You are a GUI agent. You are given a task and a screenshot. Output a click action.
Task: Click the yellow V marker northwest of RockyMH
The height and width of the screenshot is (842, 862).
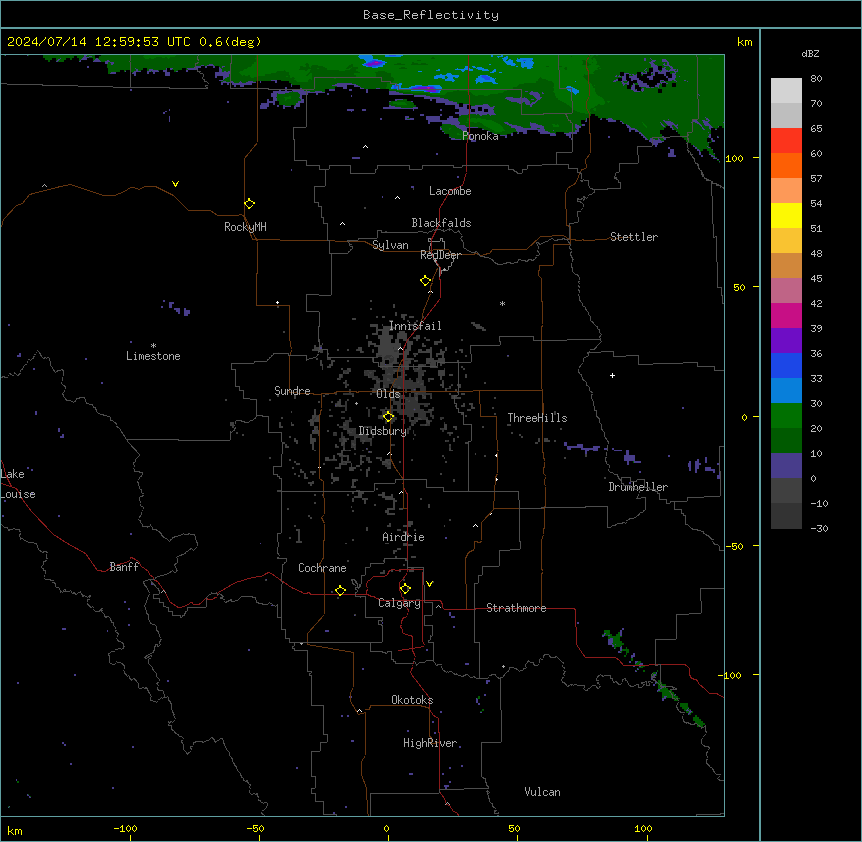tap(175, 184)
